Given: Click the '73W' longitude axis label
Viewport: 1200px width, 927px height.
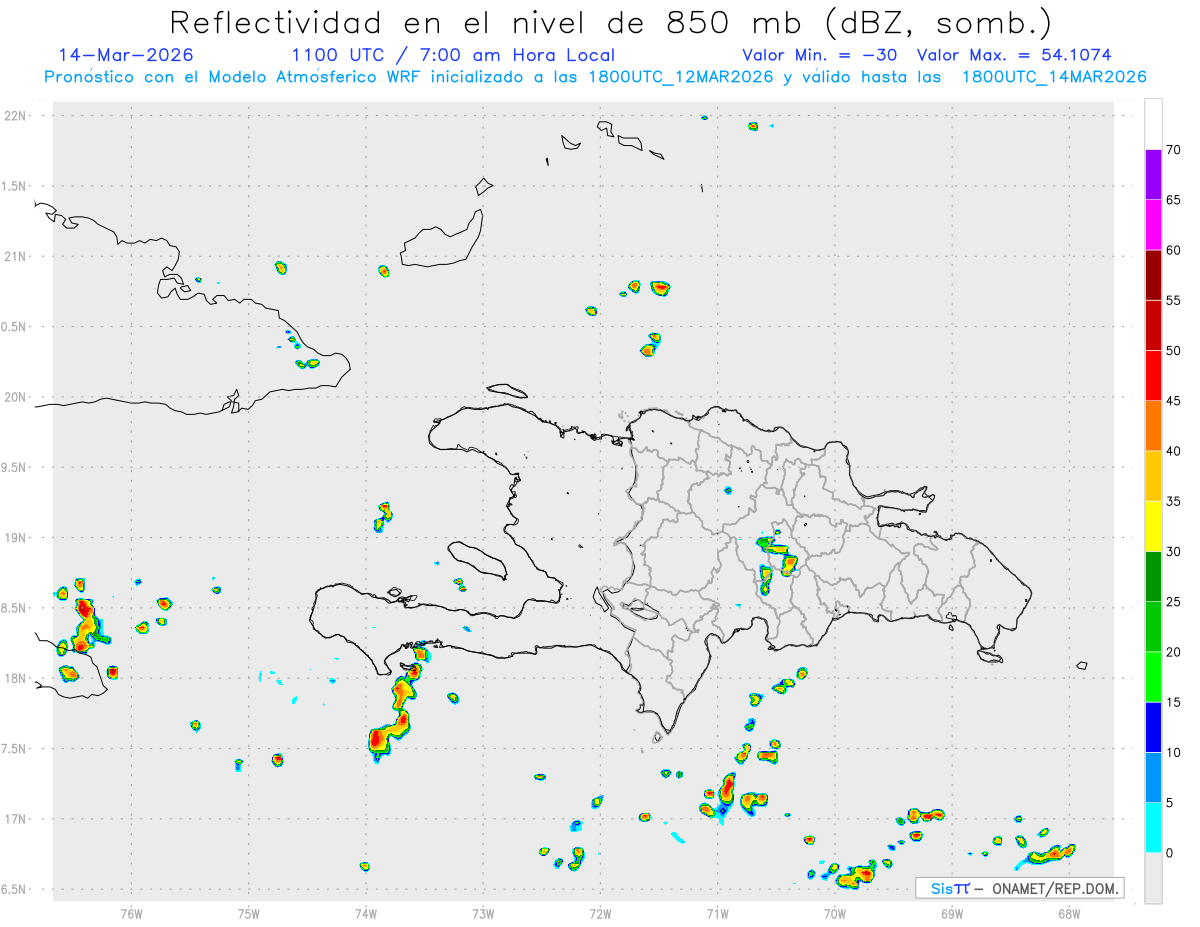Looking at the screenshot, I should pos(483,912).
